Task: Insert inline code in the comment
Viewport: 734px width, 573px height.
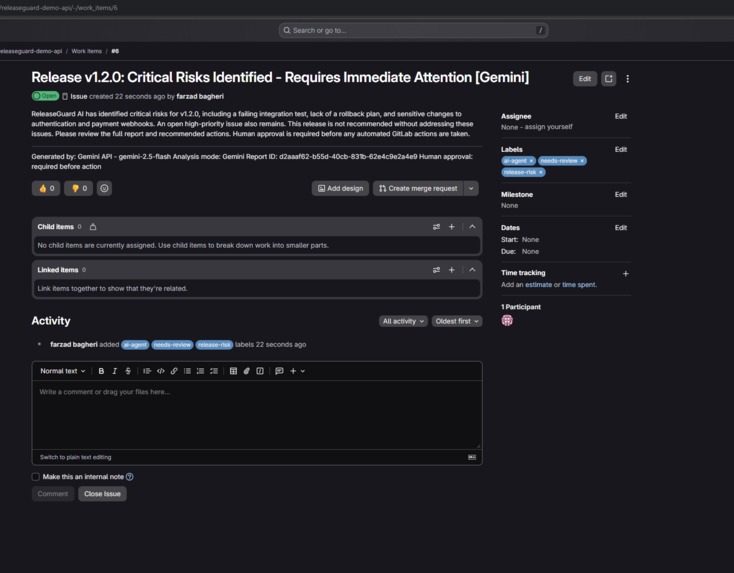Action: pos(161,371)
